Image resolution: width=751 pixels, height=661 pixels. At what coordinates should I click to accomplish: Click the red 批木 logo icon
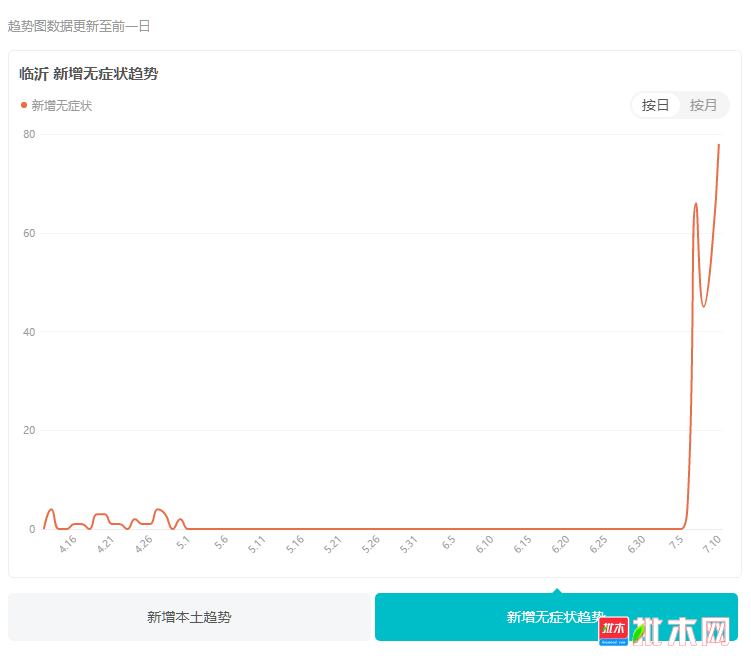[613, 630]
